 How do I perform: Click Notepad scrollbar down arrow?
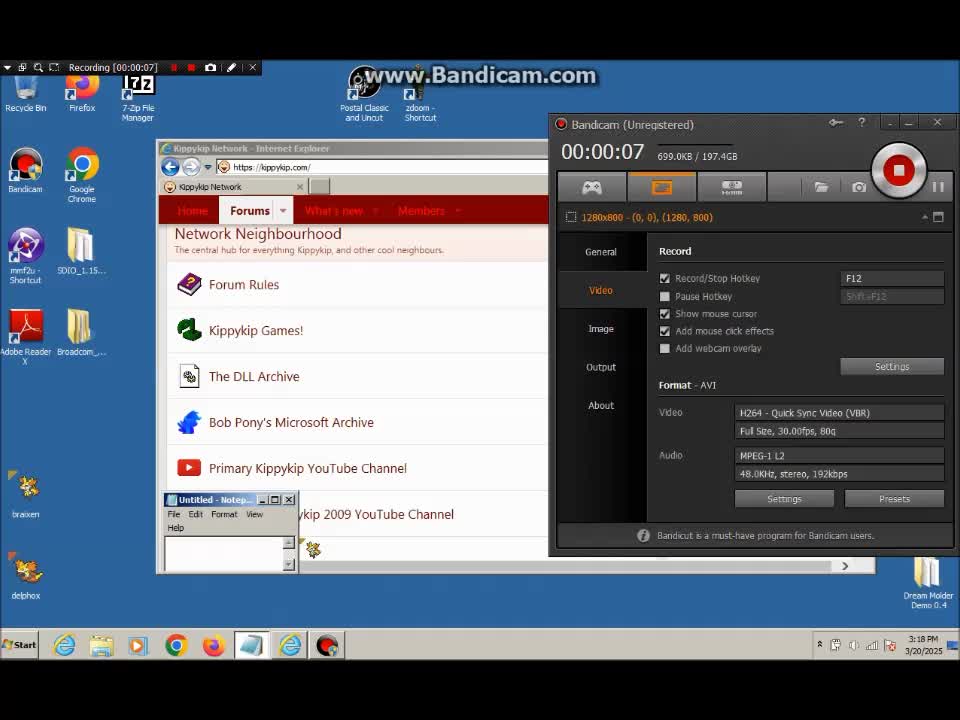288,564
